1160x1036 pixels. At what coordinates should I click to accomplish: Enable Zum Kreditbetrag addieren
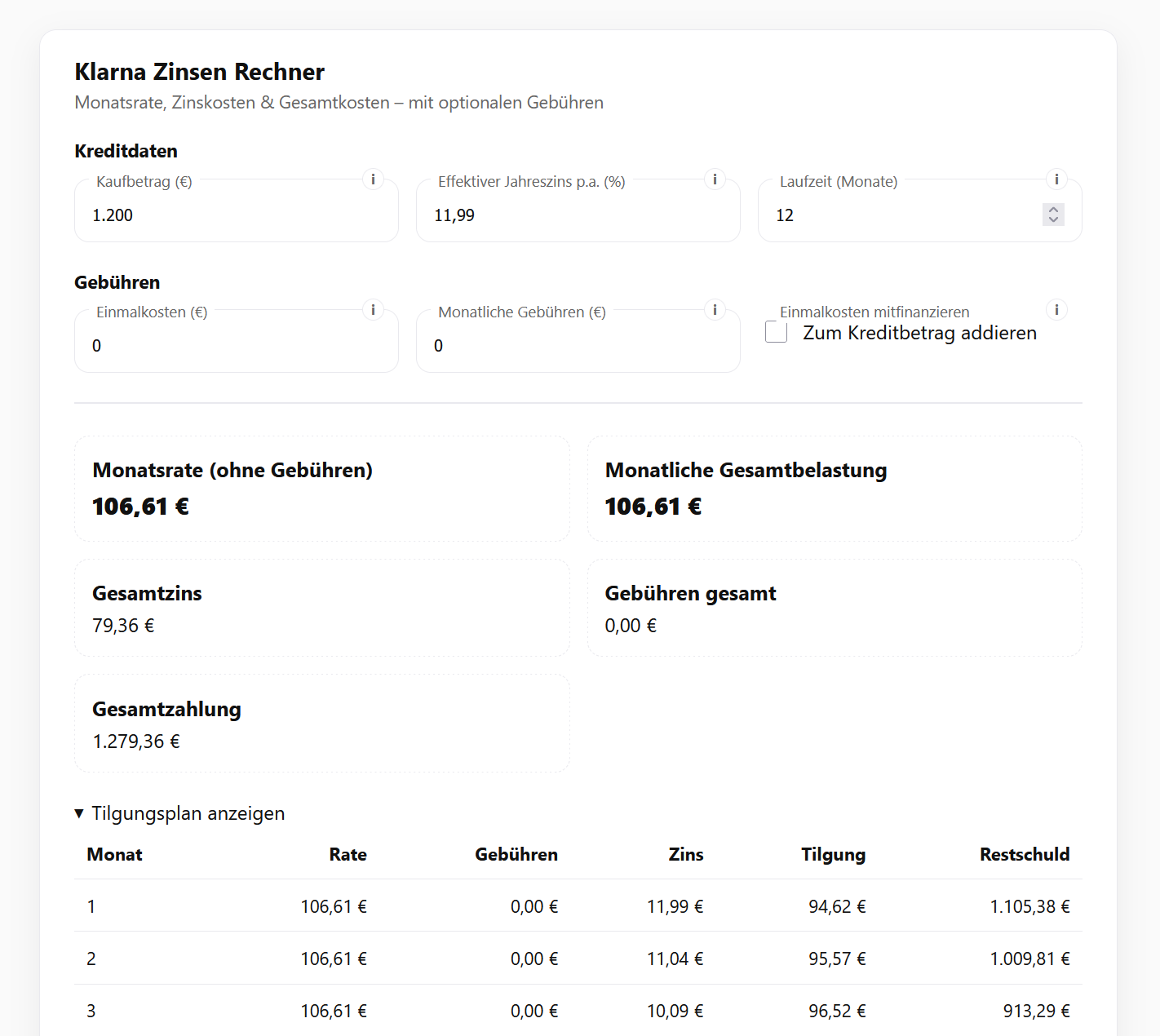coord(775,332)
